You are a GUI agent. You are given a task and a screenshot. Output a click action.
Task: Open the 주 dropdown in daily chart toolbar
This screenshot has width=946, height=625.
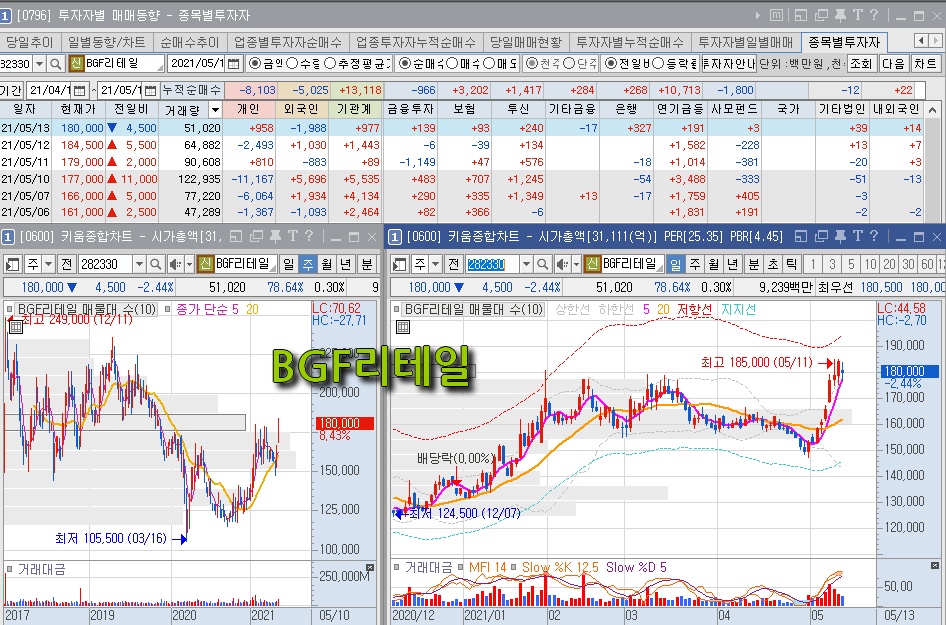tap(436, 264)
